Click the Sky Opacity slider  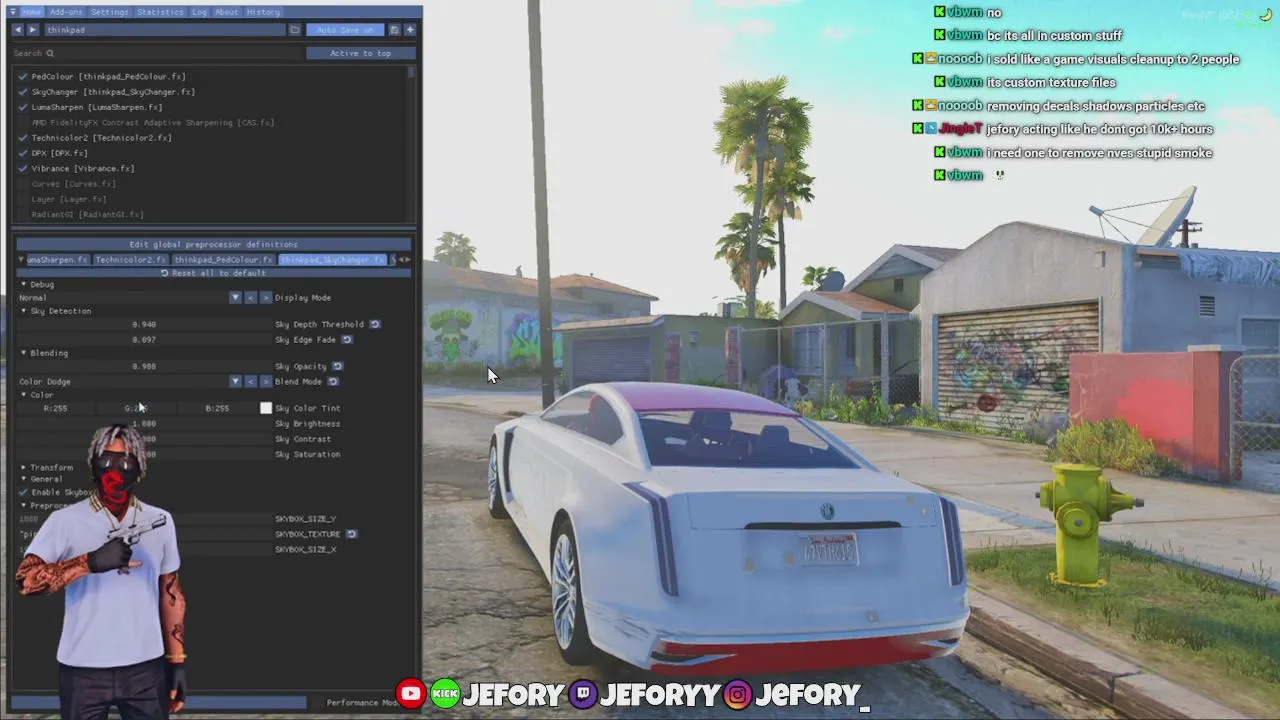pos(144,366)
